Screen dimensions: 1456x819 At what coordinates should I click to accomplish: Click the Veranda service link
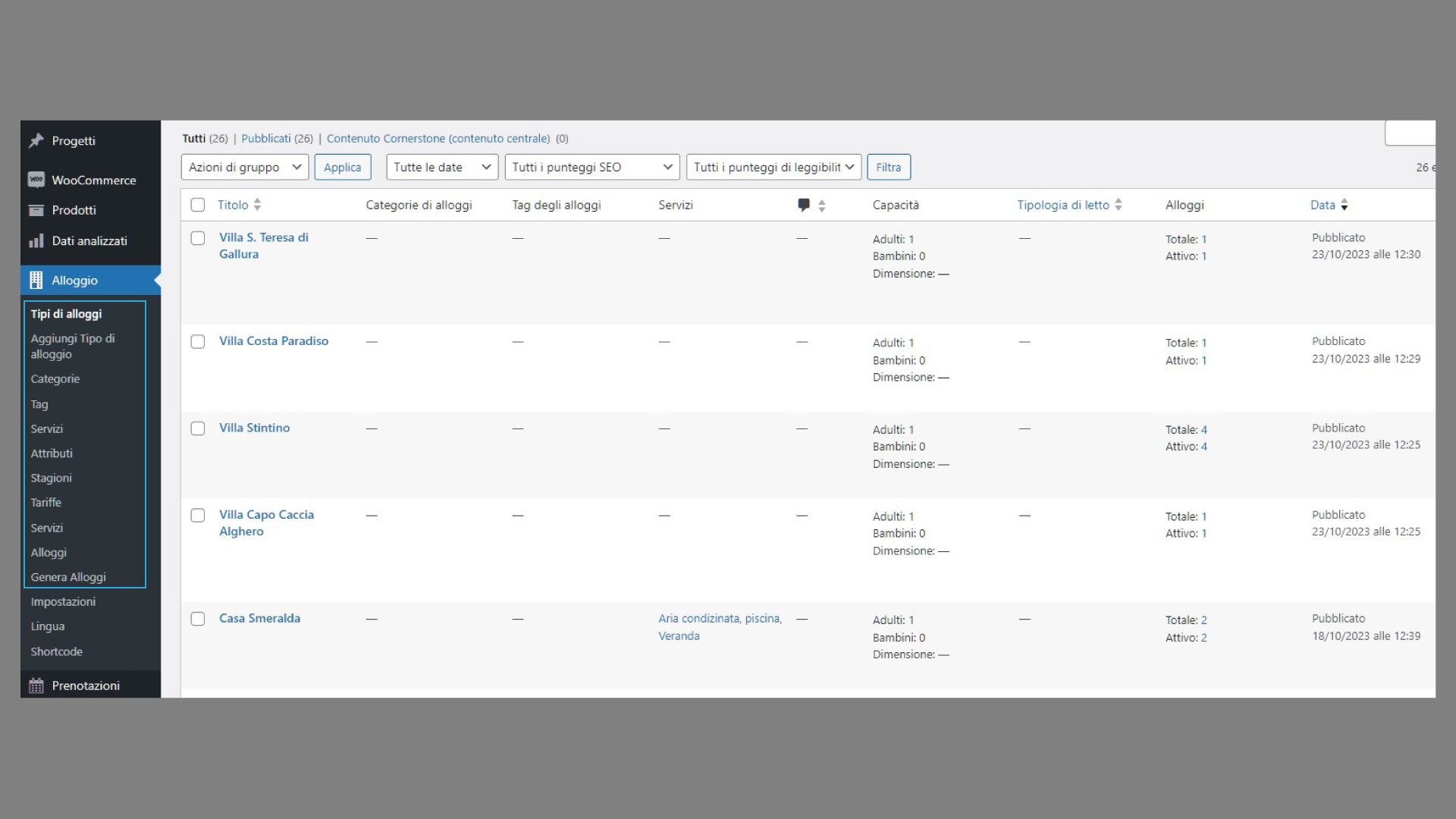(x=679, y=636)
